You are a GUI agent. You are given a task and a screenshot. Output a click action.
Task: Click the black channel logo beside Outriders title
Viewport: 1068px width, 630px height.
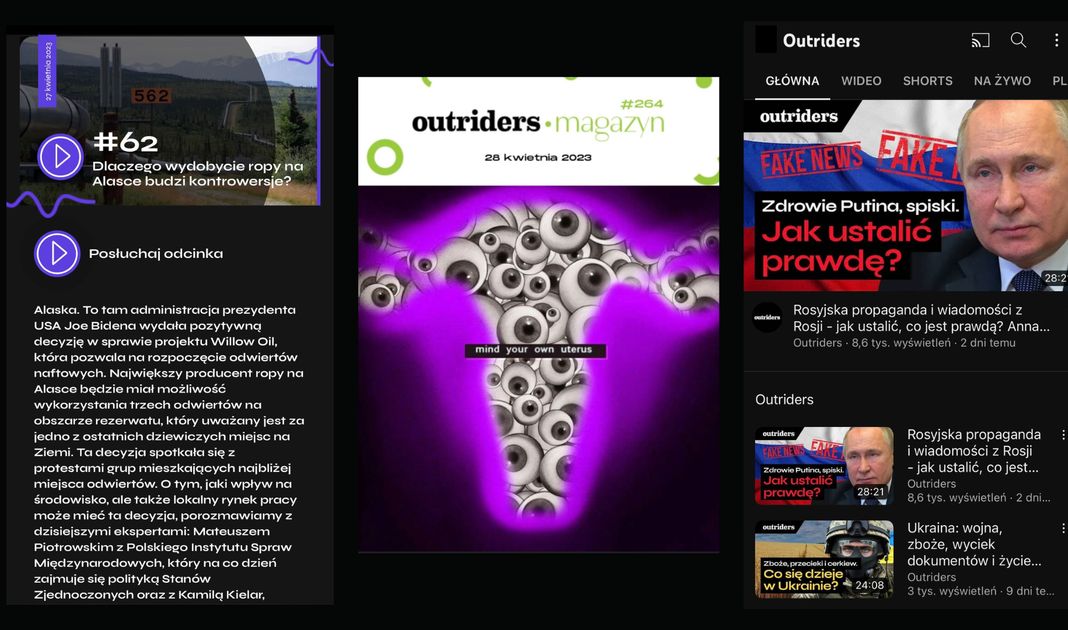tap(765, 40)
